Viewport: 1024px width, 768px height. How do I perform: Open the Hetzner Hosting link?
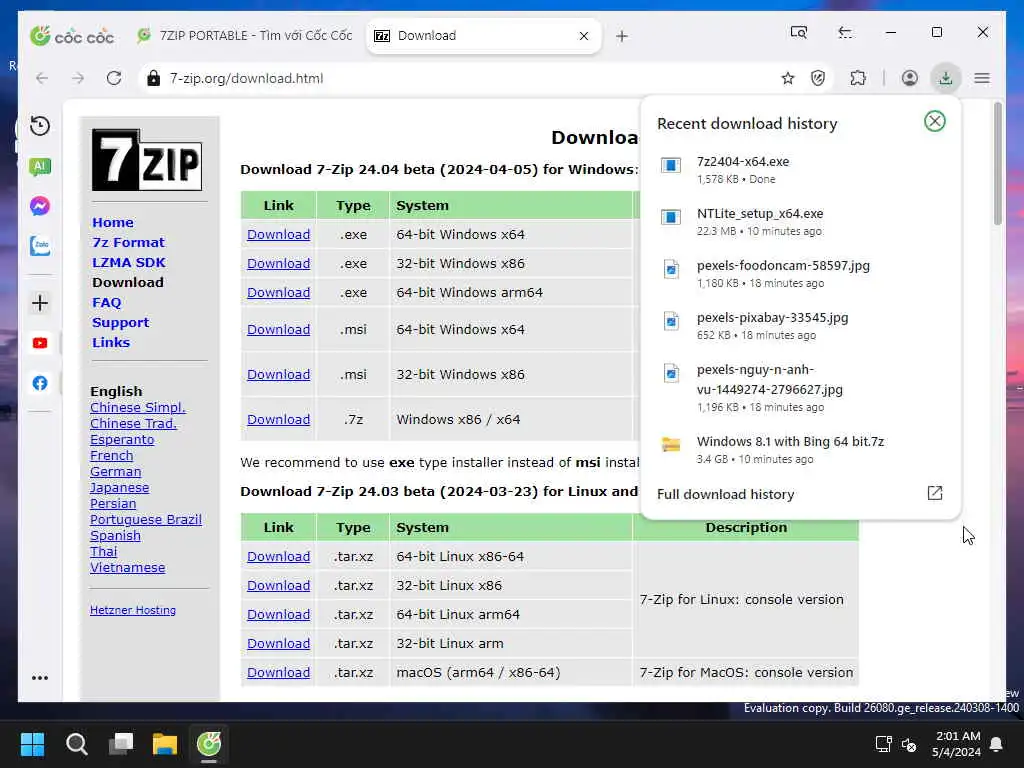point(133,610)
